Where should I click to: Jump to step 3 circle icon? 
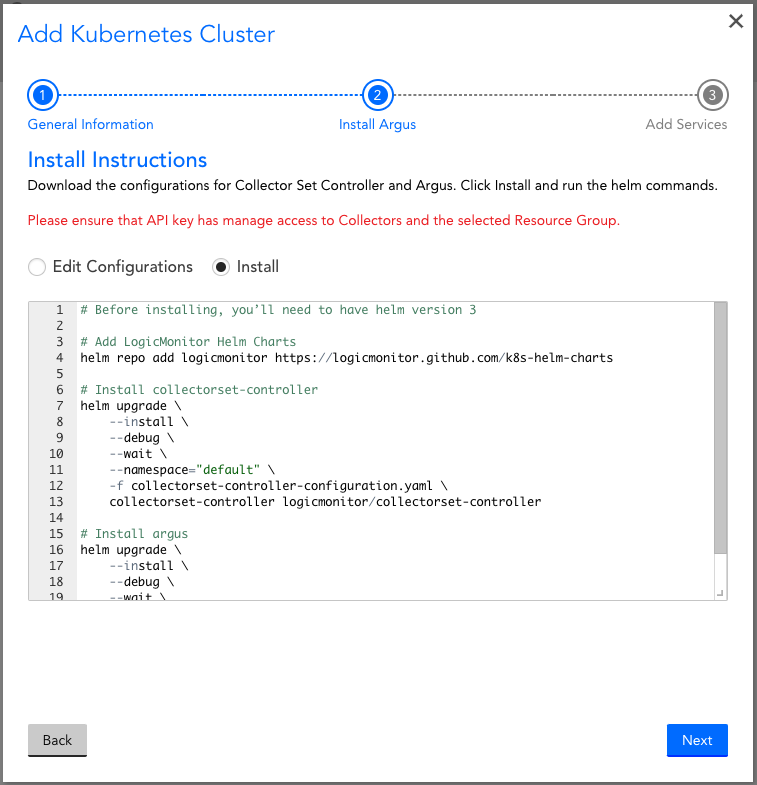[x=712, y=95]
